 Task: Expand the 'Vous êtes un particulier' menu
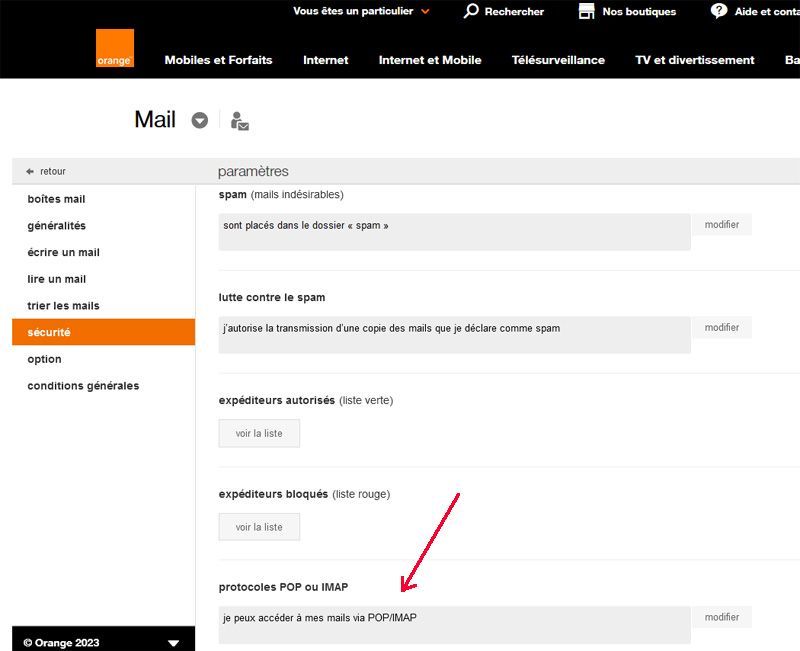click(425, 12)
